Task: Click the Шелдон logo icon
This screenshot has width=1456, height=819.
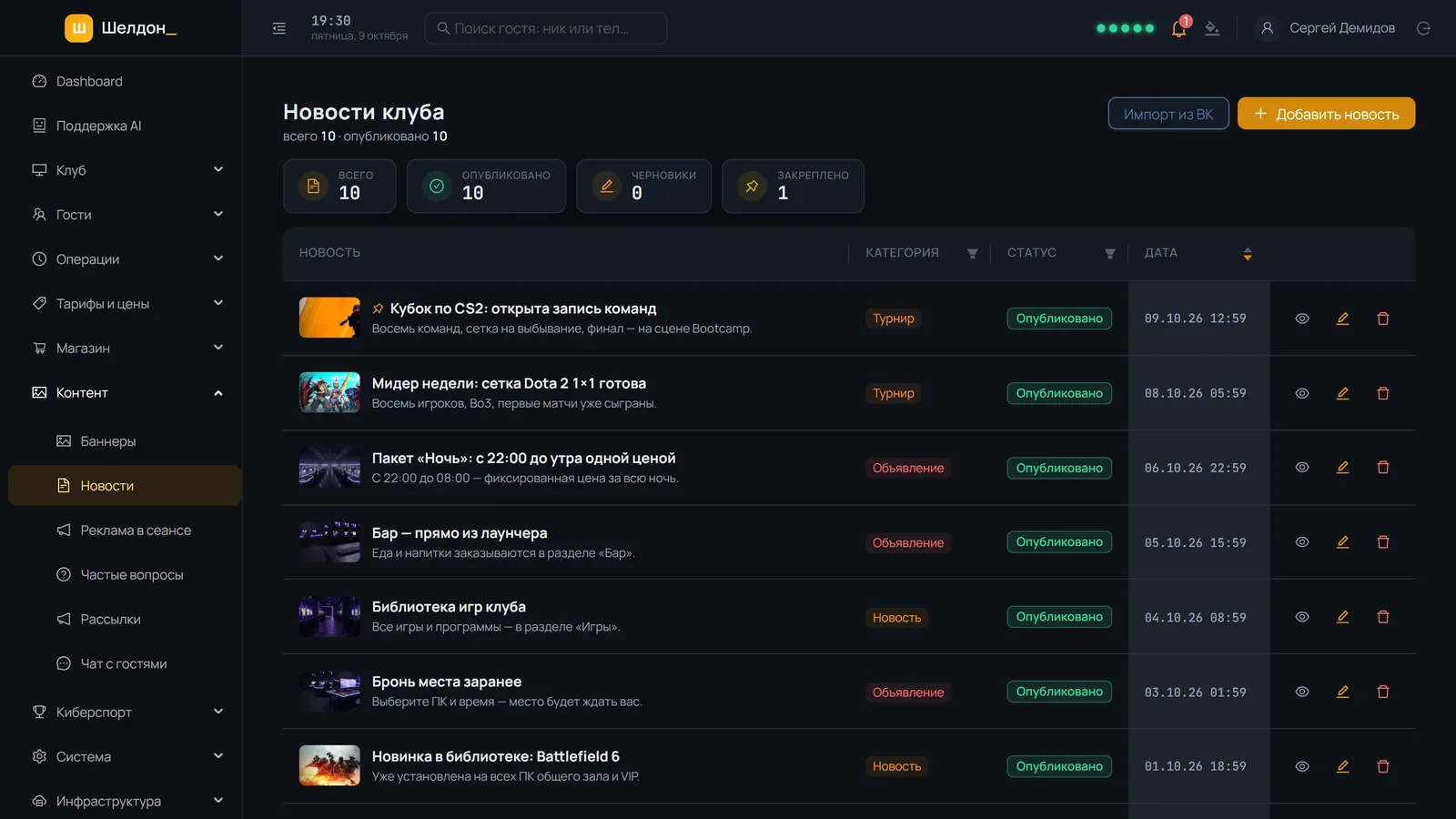Action: coord(79,28)
